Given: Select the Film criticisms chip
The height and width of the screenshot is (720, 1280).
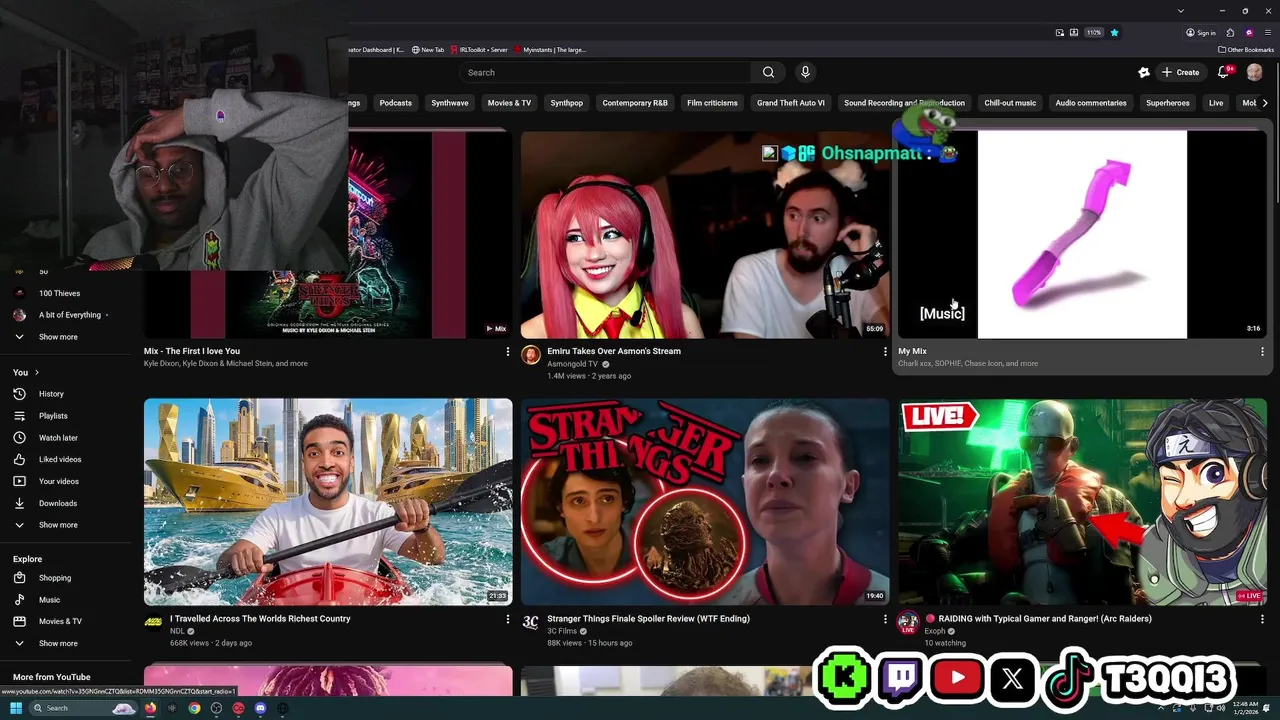Looking at the screenshot, I should pyautogui.click(x=712, y=102).
